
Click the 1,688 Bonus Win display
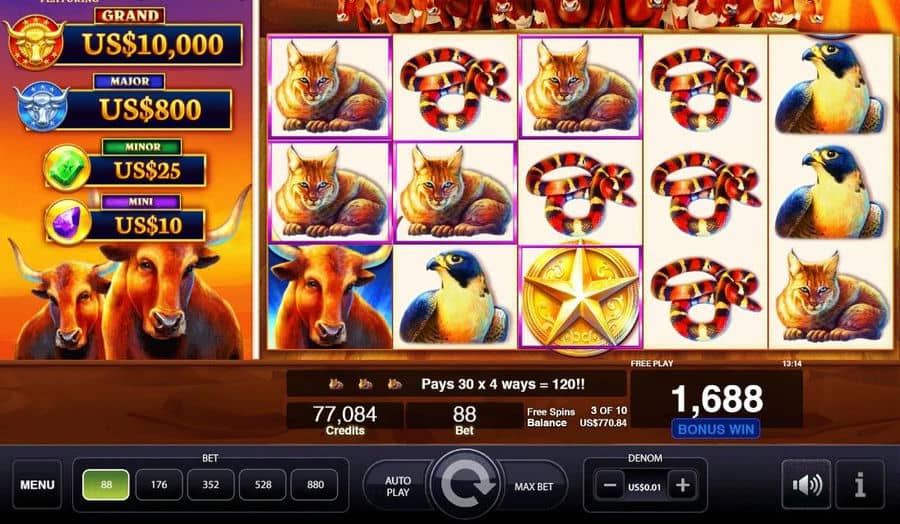click(716, 406)
